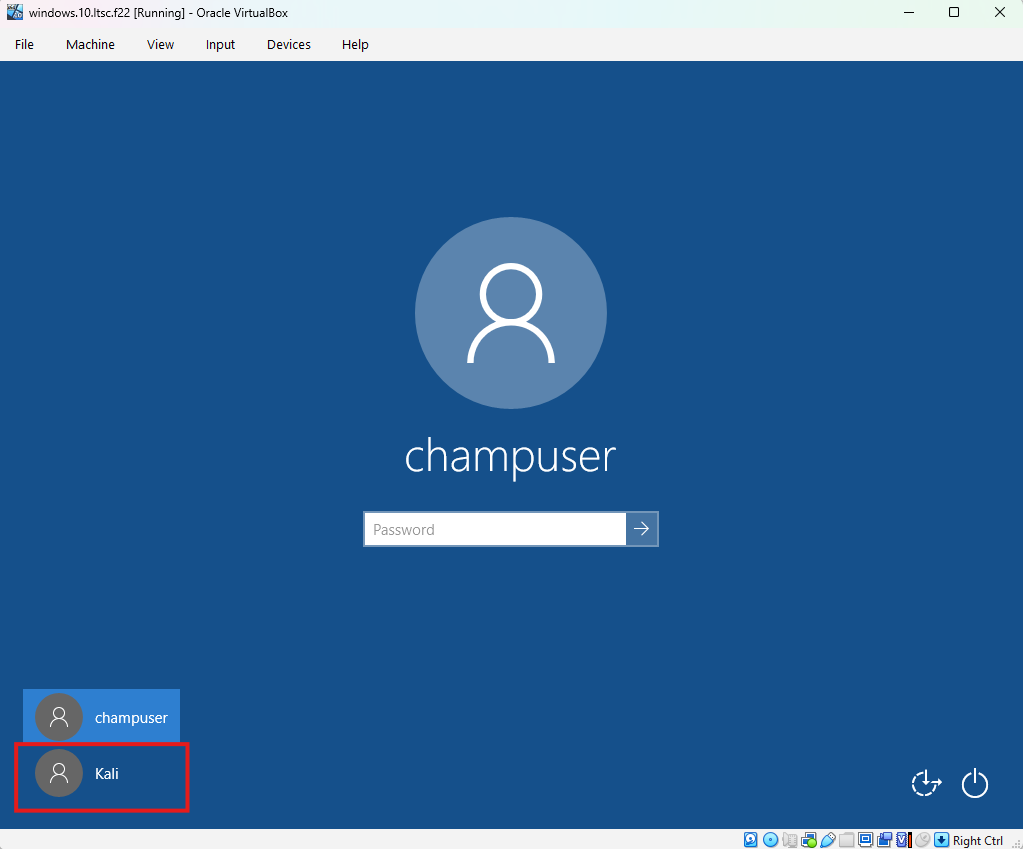1023x849 pixels.
Task: Click the keyboard capture arrow icon
Action: point(941,840)
